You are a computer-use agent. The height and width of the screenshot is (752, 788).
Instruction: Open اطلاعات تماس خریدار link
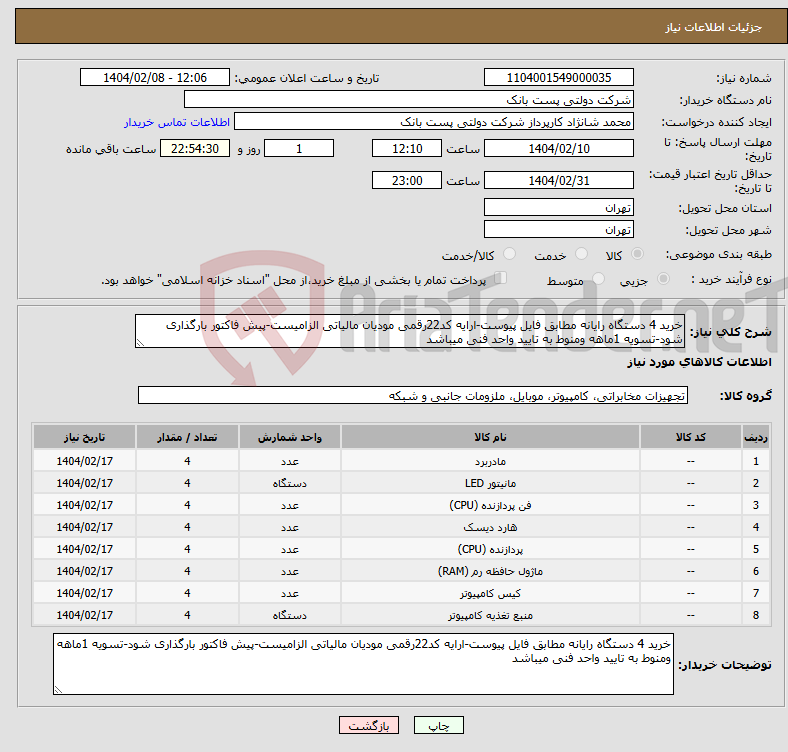[x=177, y=122]
